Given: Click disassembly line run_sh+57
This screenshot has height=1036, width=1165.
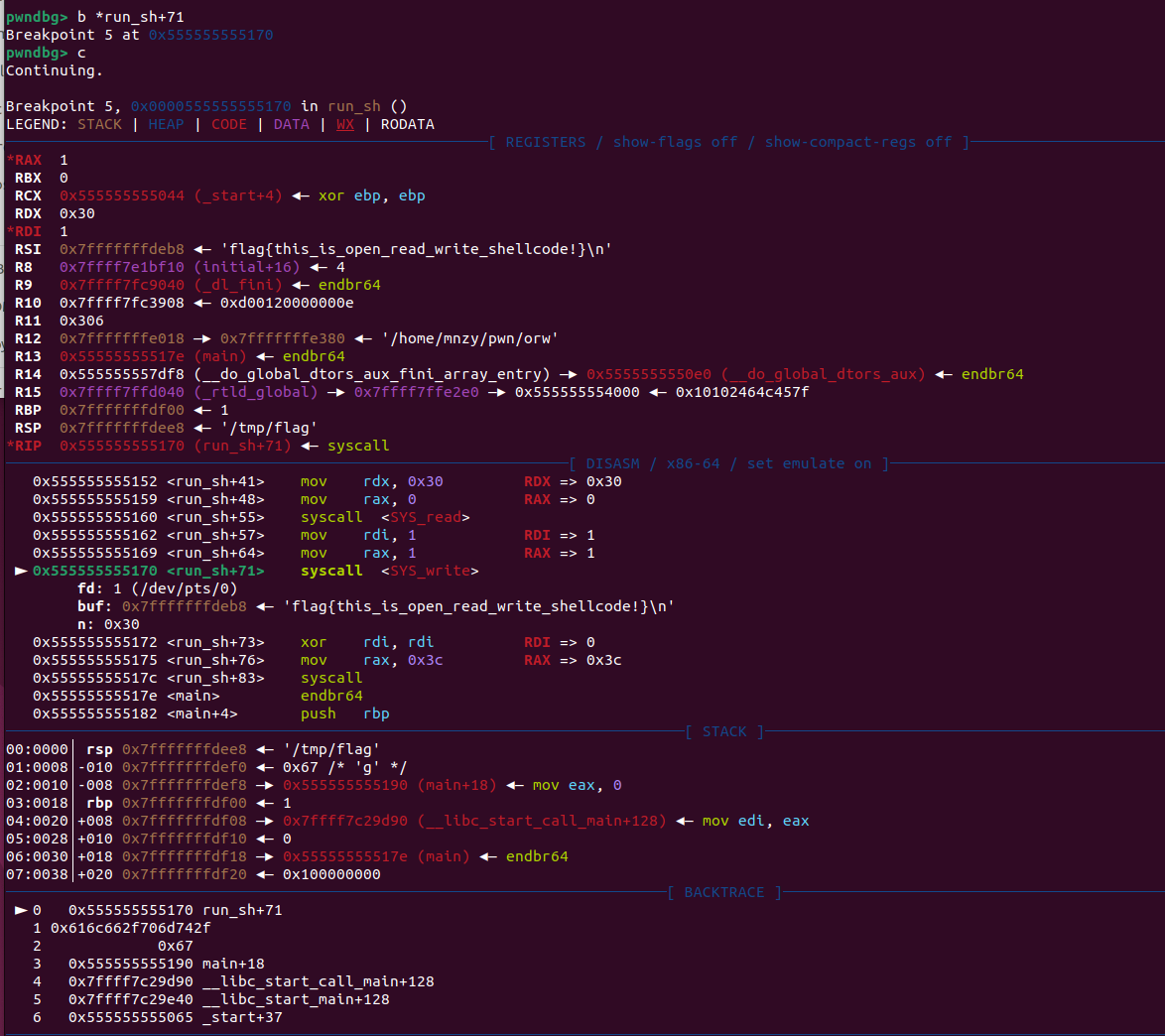Looking at the screenshot, I should point(314,534).
